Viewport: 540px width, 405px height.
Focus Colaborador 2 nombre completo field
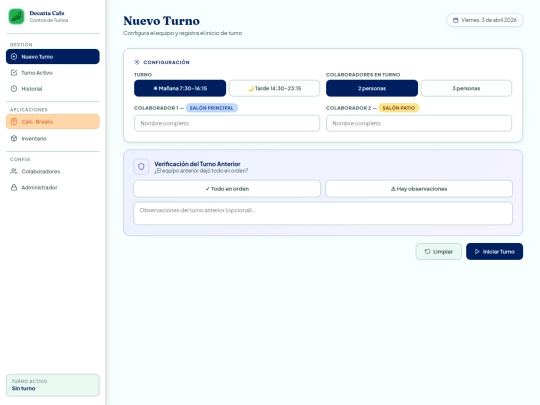click(x=419, y=123)
